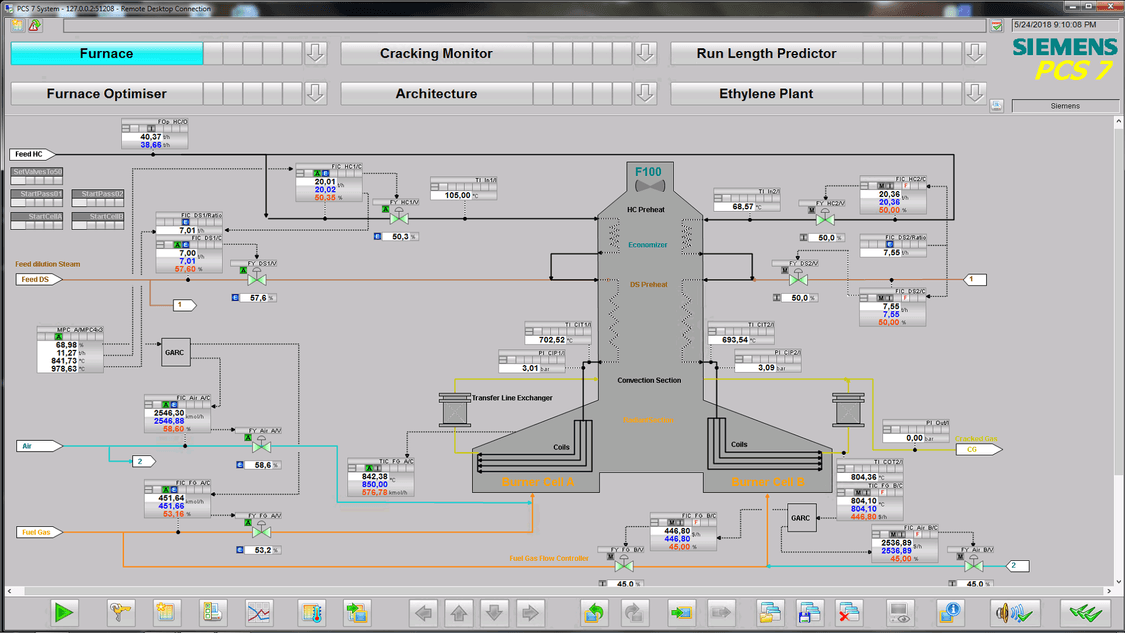Click the save picture composition floppy icon
The width and height of the screenshot is (1125, 633).
(x=808, y=612)
